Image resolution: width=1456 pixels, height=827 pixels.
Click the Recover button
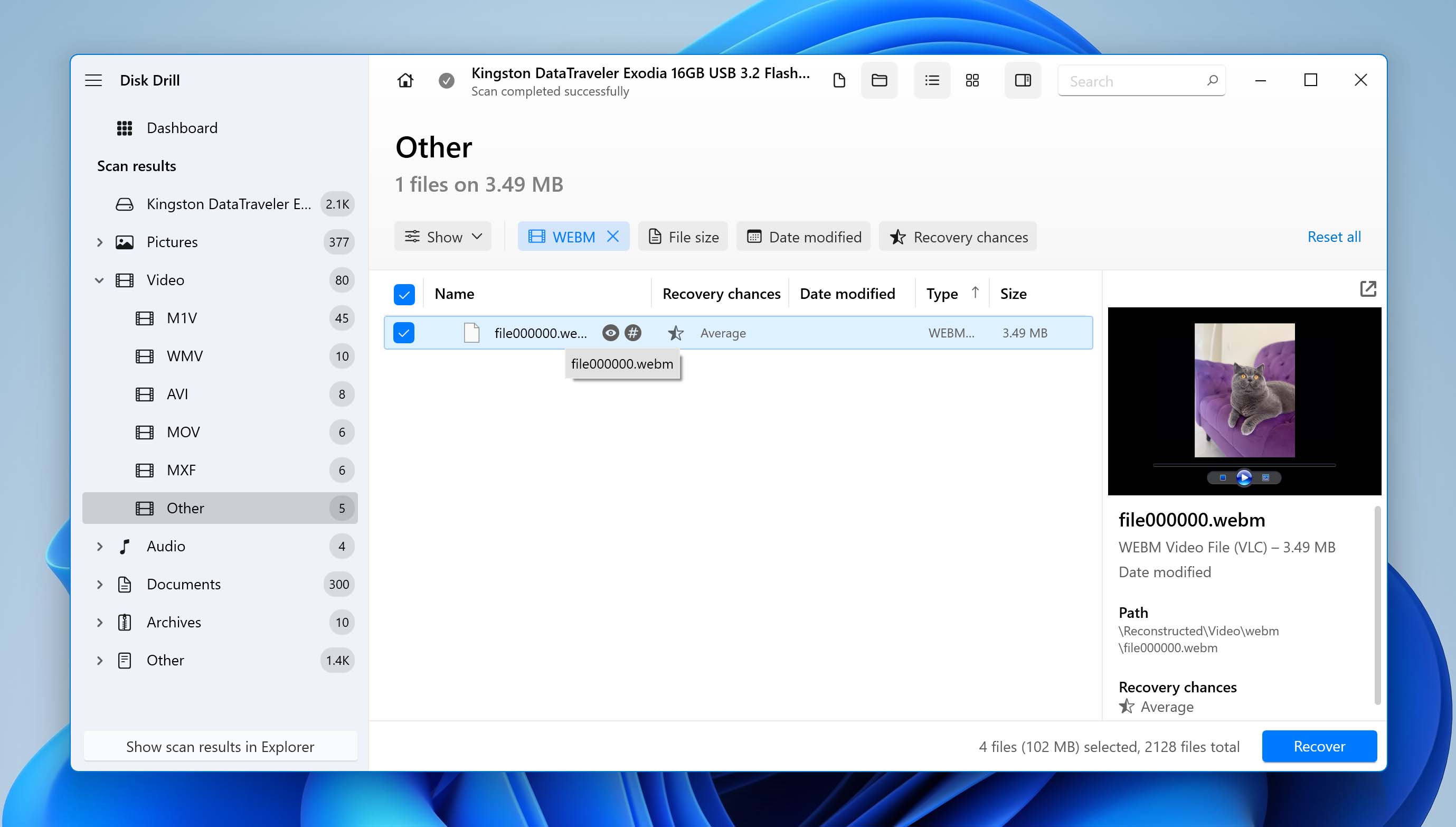tap(1319, 746)
